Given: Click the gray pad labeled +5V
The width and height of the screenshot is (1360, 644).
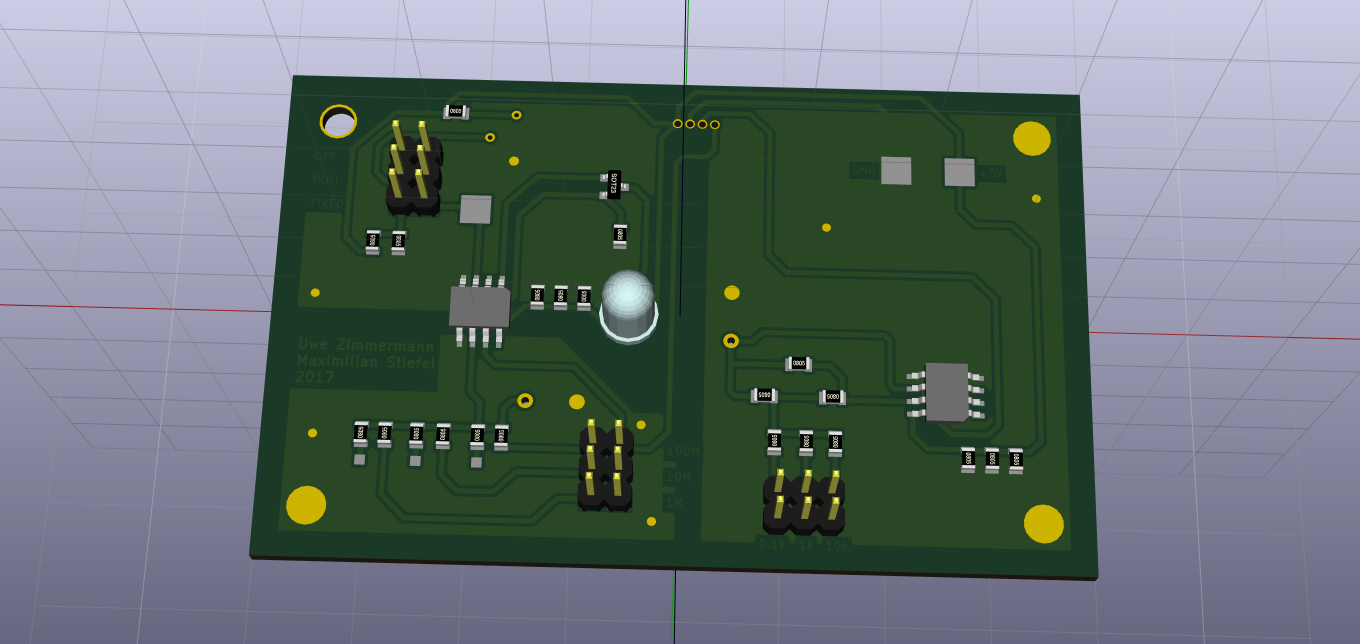Looking at the screenshot, I should 959,172.
